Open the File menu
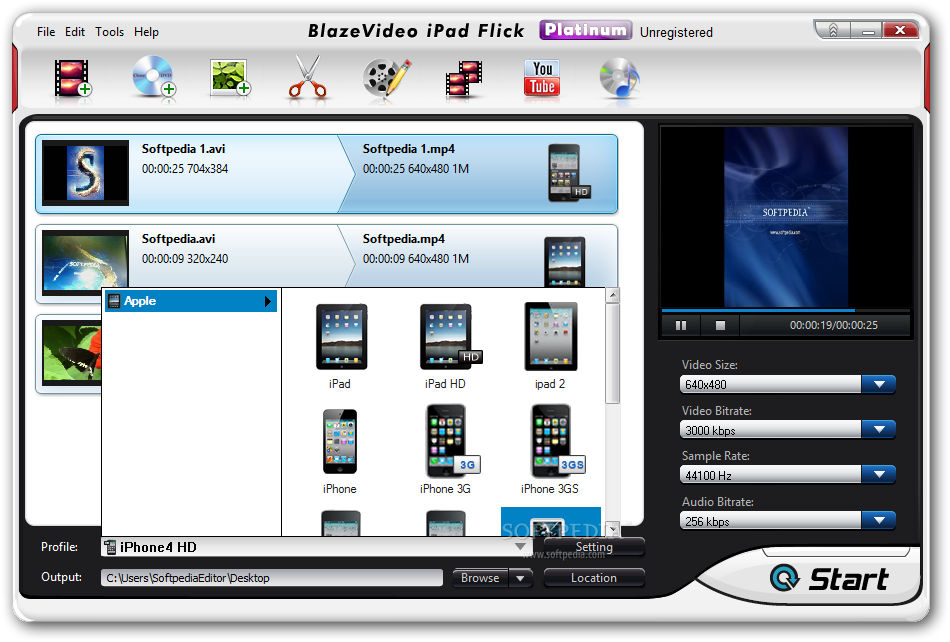This screenshot has height=642, width=950. [46, 31]
